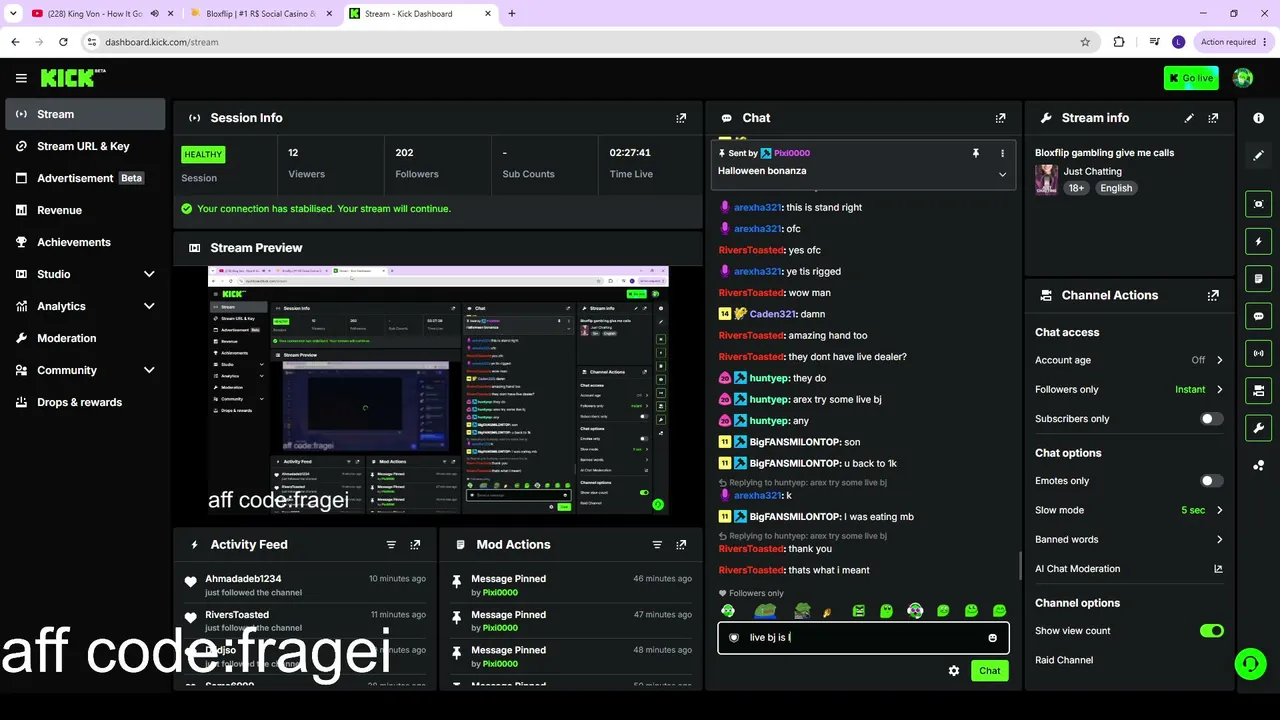
Task: Open chat settings with the gear icon
Action: click(954, 671)
